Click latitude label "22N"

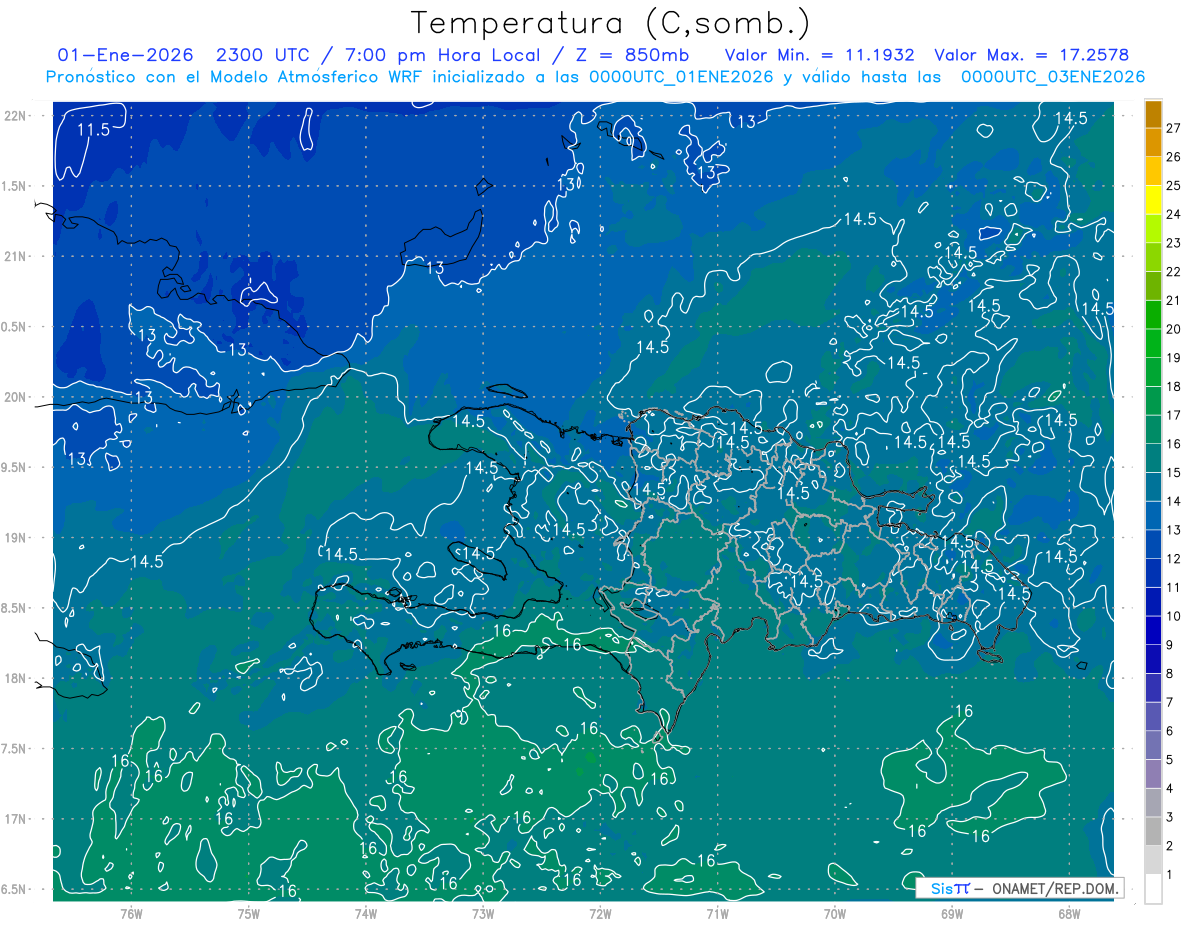click(15, 115)
